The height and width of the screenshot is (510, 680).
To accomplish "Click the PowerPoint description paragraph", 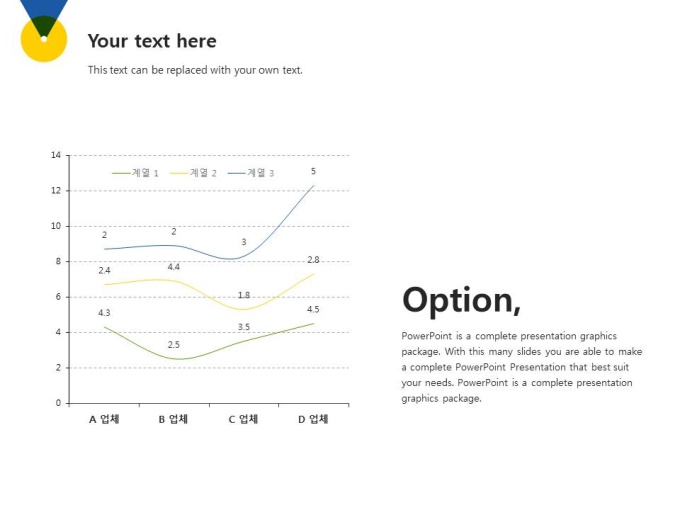I will (x=522, y=367).
